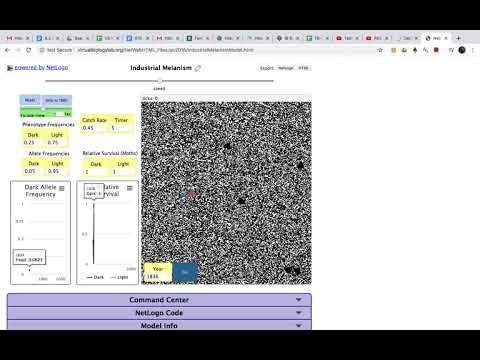Viewport: 480px width, 360px height.
Task: Click the Catch Rate value 0.45
Action: 93,128
